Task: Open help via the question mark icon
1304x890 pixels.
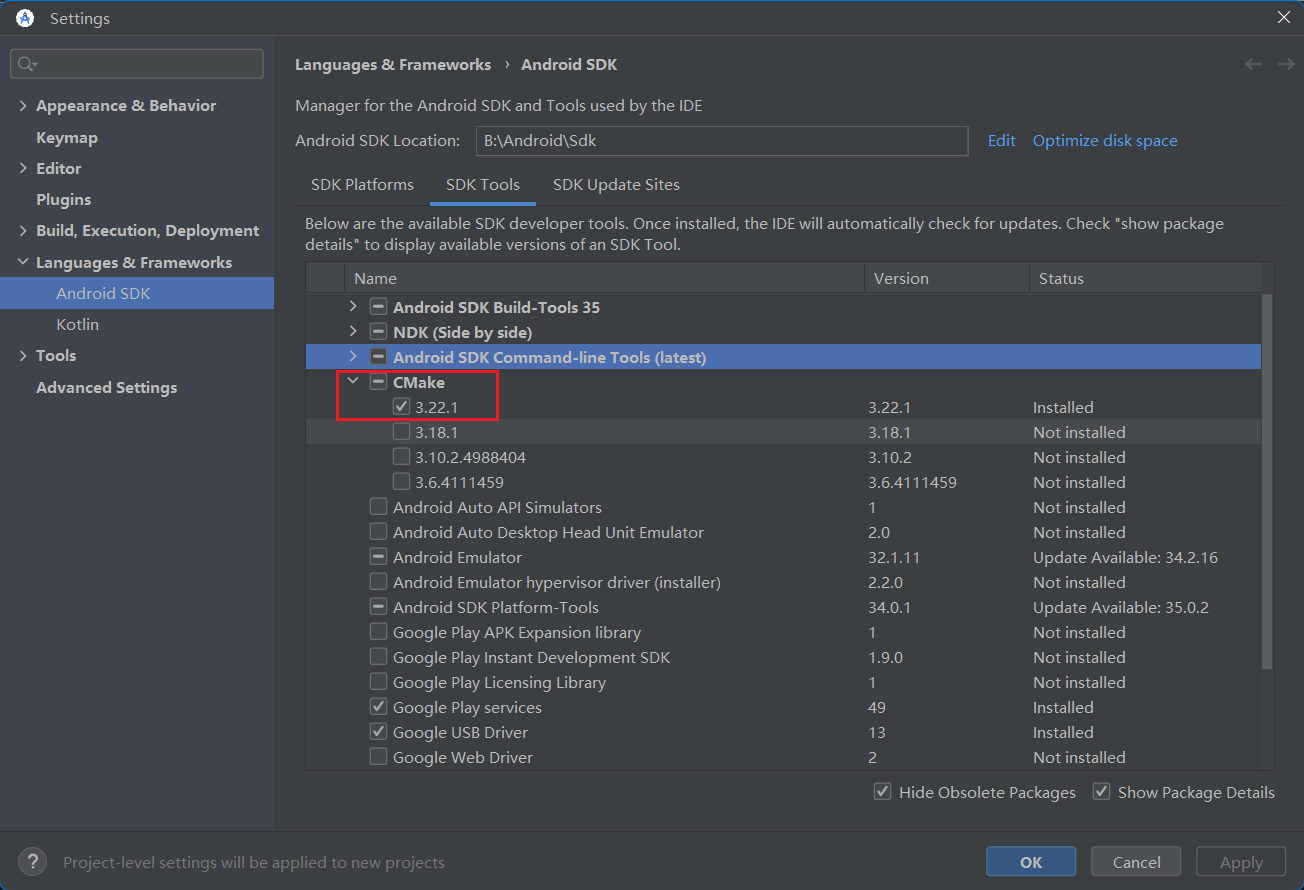Action: click(32, 862)
